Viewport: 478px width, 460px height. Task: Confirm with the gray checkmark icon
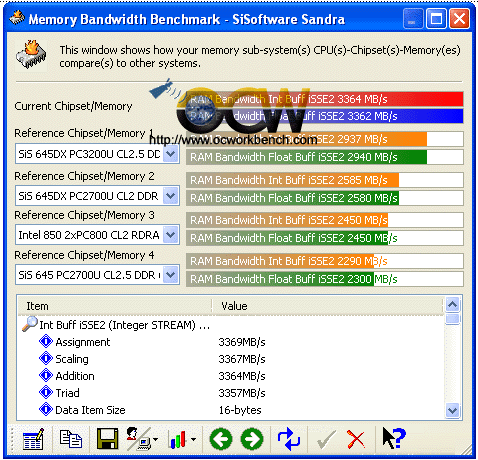(326, 440)
